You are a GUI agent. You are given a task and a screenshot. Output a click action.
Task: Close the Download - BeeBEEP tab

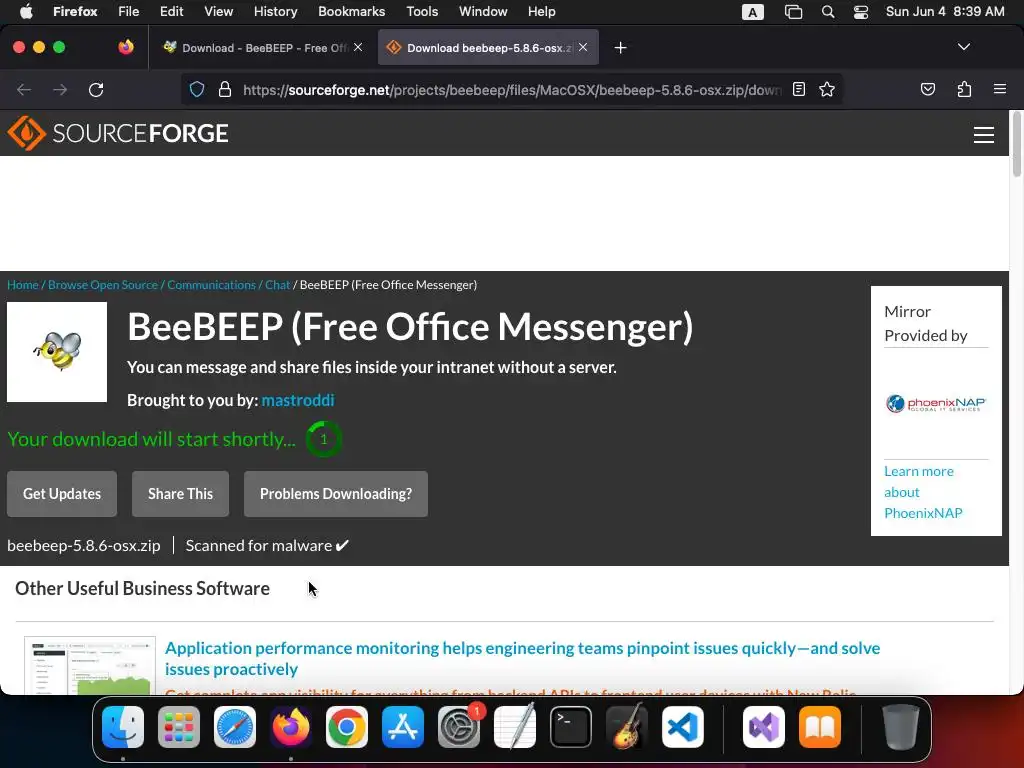(x=358, y=47)
